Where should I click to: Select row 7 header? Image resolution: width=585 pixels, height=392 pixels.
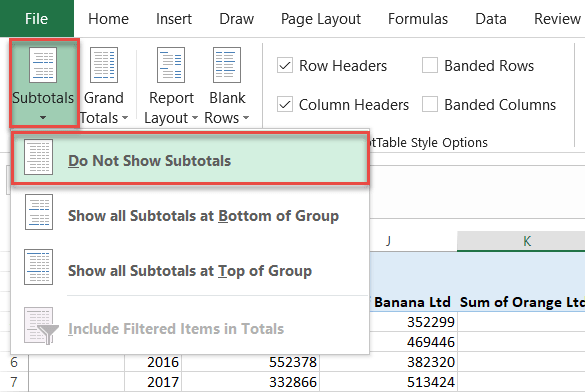point(14,382)
